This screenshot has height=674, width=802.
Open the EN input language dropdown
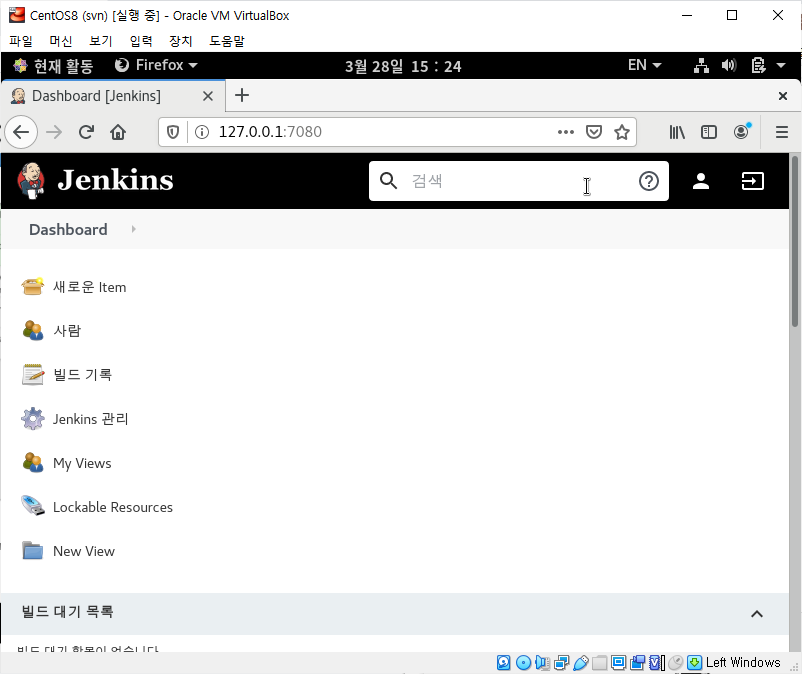click(644, 65)
